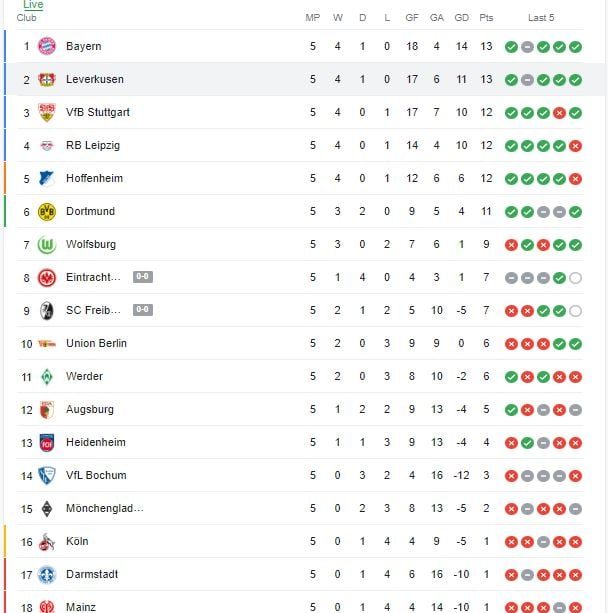The height and width of the screenshot is (613, 608).
Task: Click the Köln club crest icon
Action: [x=46, y=541]
